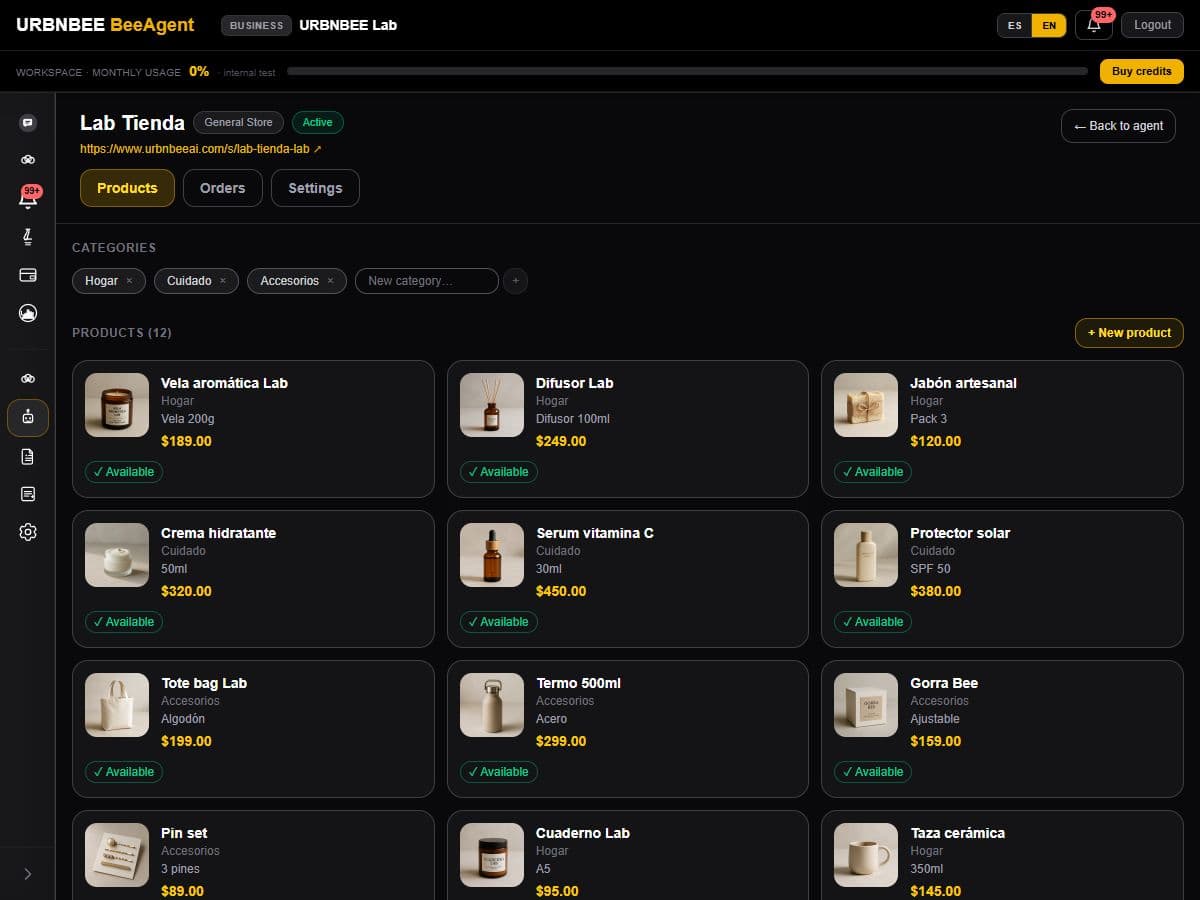The image size is (1200, 900).
Task: Open the Jabón artesanal soap thumbnail
Action: pos(866,405)
